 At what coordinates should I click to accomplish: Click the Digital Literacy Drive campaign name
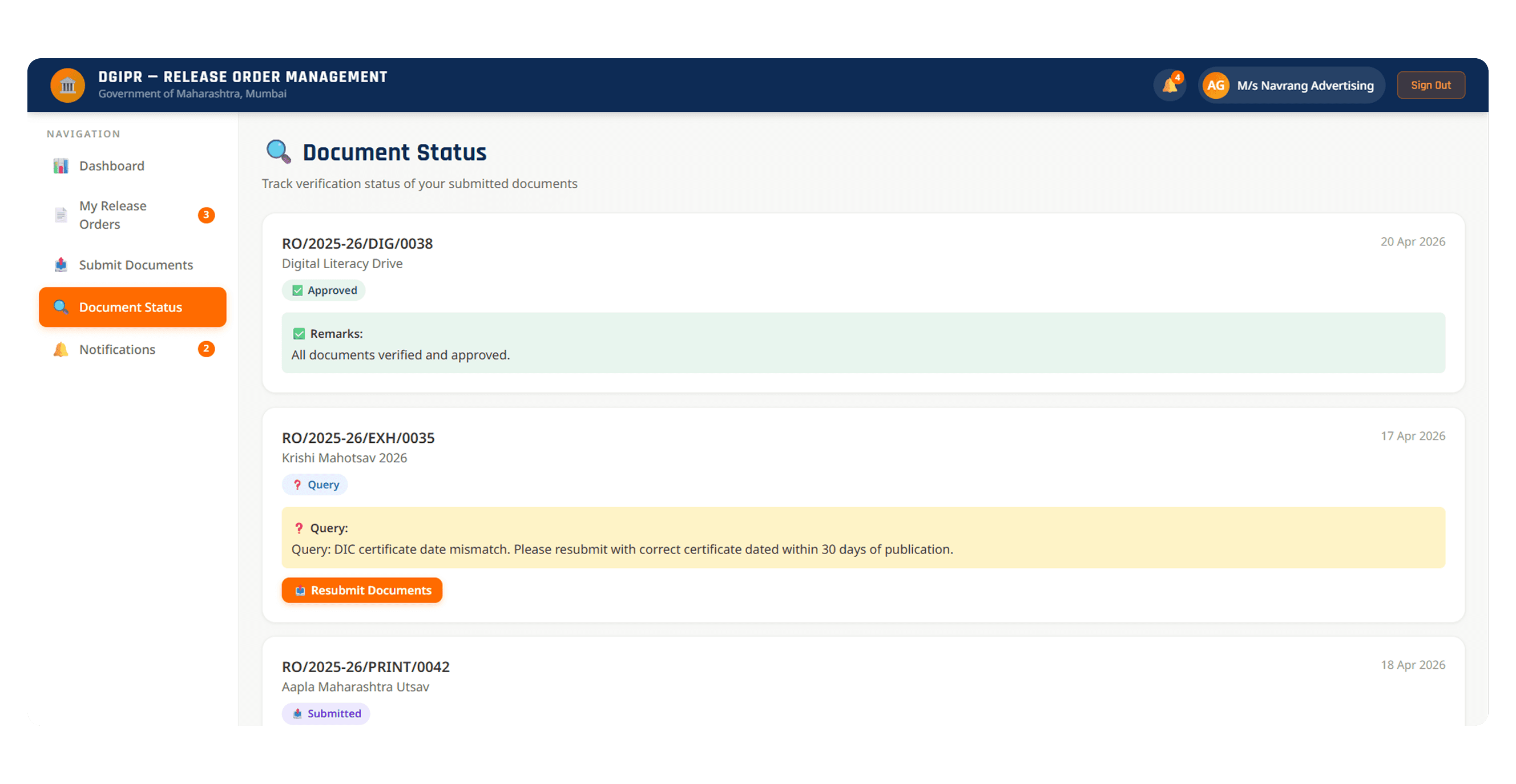point(342,264)
